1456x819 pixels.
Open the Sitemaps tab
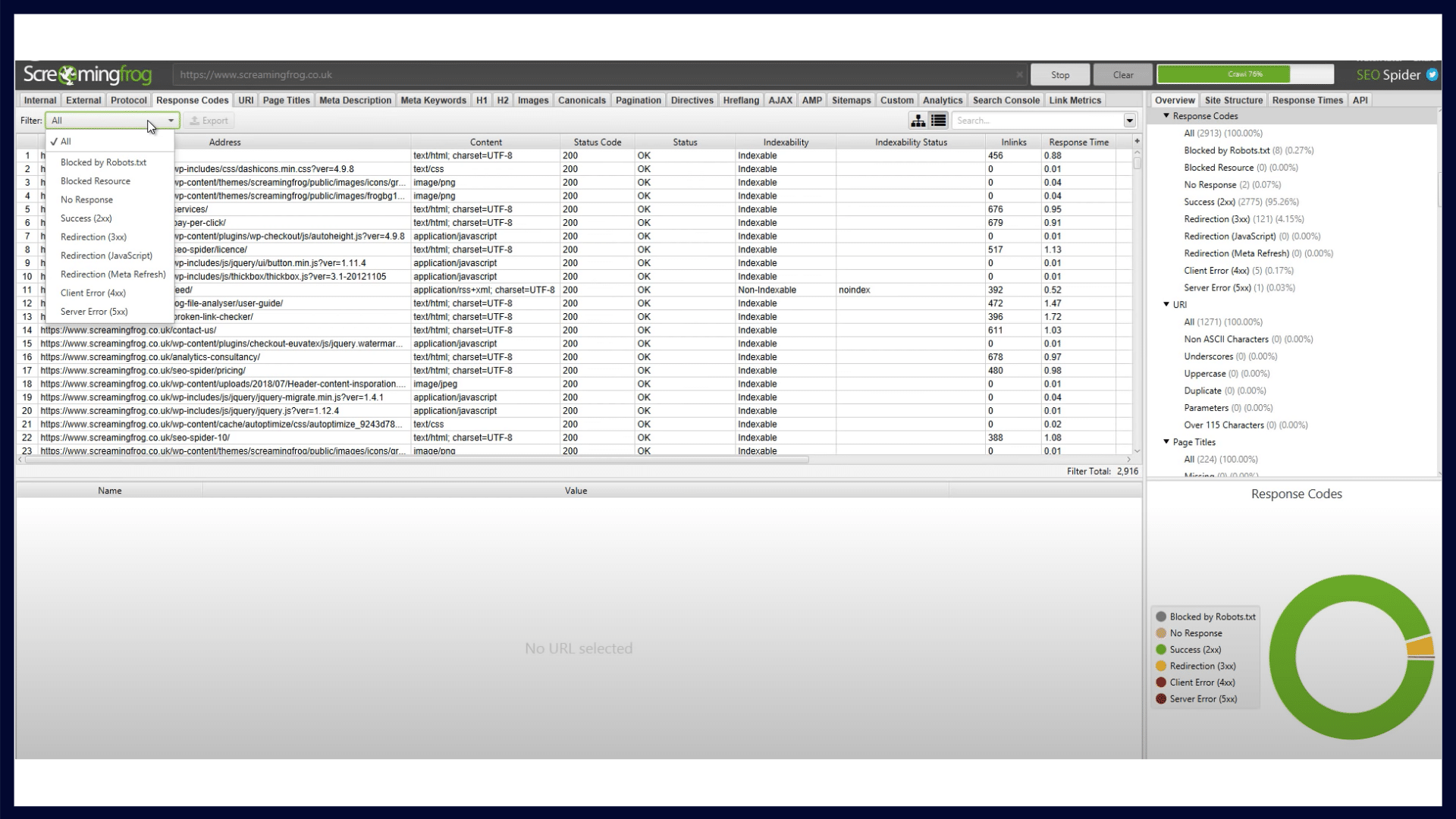pos(851,100)
